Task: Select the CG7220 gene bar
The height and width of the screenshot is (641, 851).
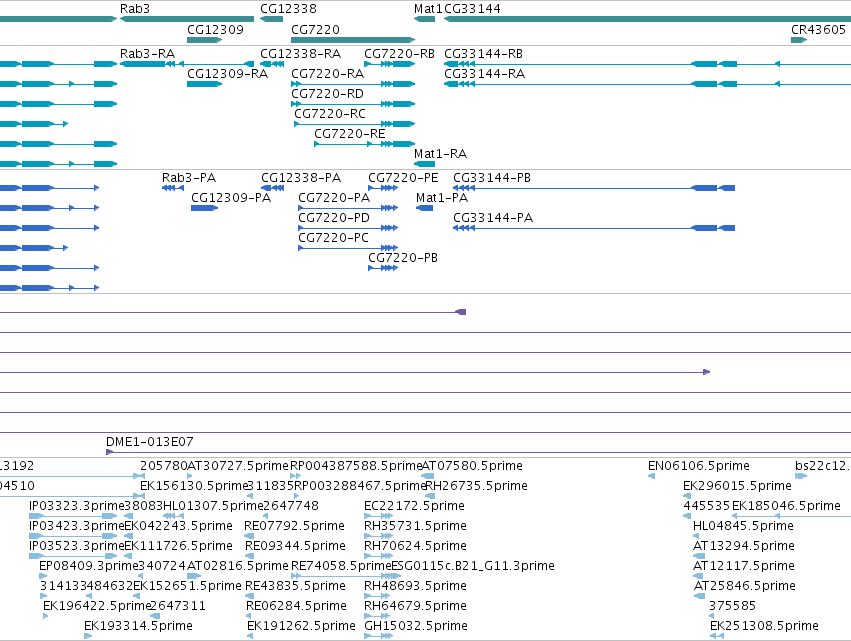Action: [x=353, y=40]
